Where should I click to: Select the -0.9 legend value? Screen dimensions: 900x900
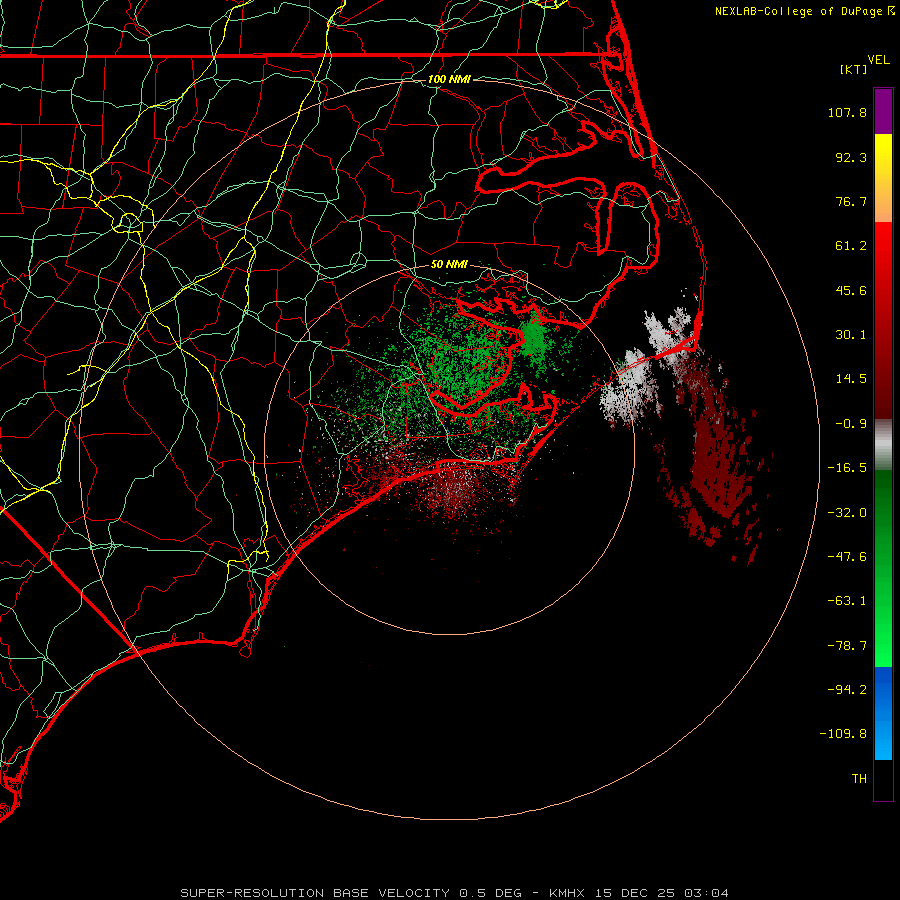[x=851, y=424]
